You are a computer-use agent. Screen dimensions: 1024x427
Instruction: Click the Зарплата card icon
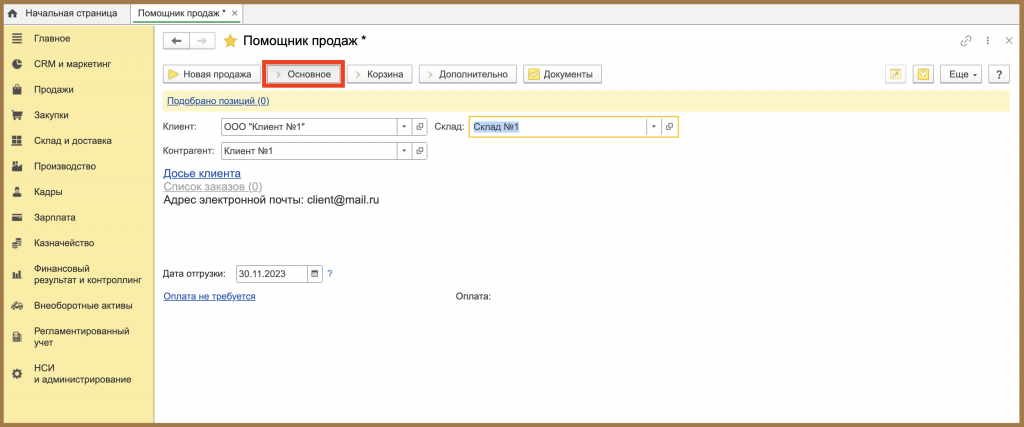pyautogui.click(x=17, y=217)
